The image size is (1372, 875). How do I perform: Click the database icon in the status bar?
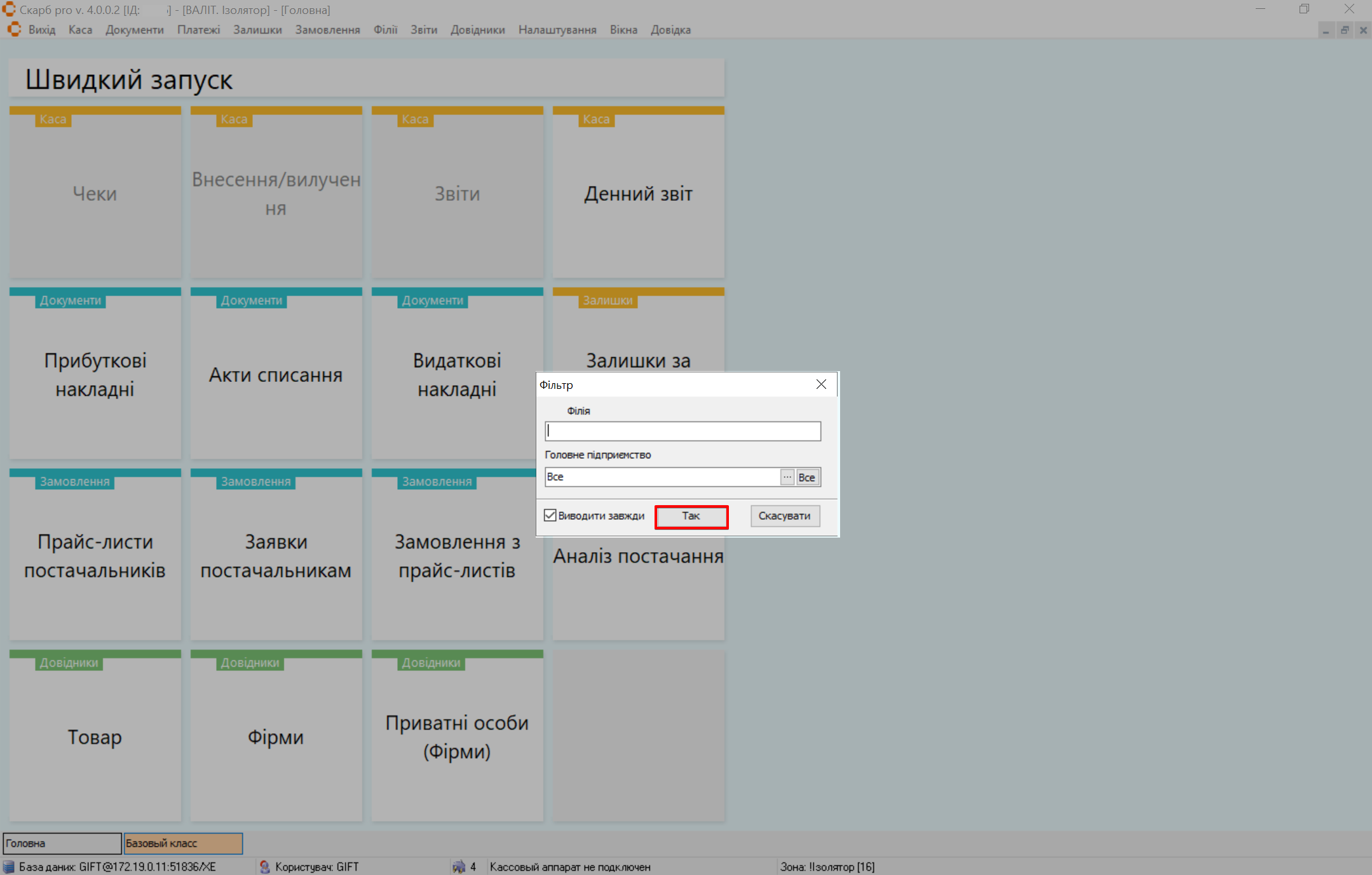click(x=9, y=867)
